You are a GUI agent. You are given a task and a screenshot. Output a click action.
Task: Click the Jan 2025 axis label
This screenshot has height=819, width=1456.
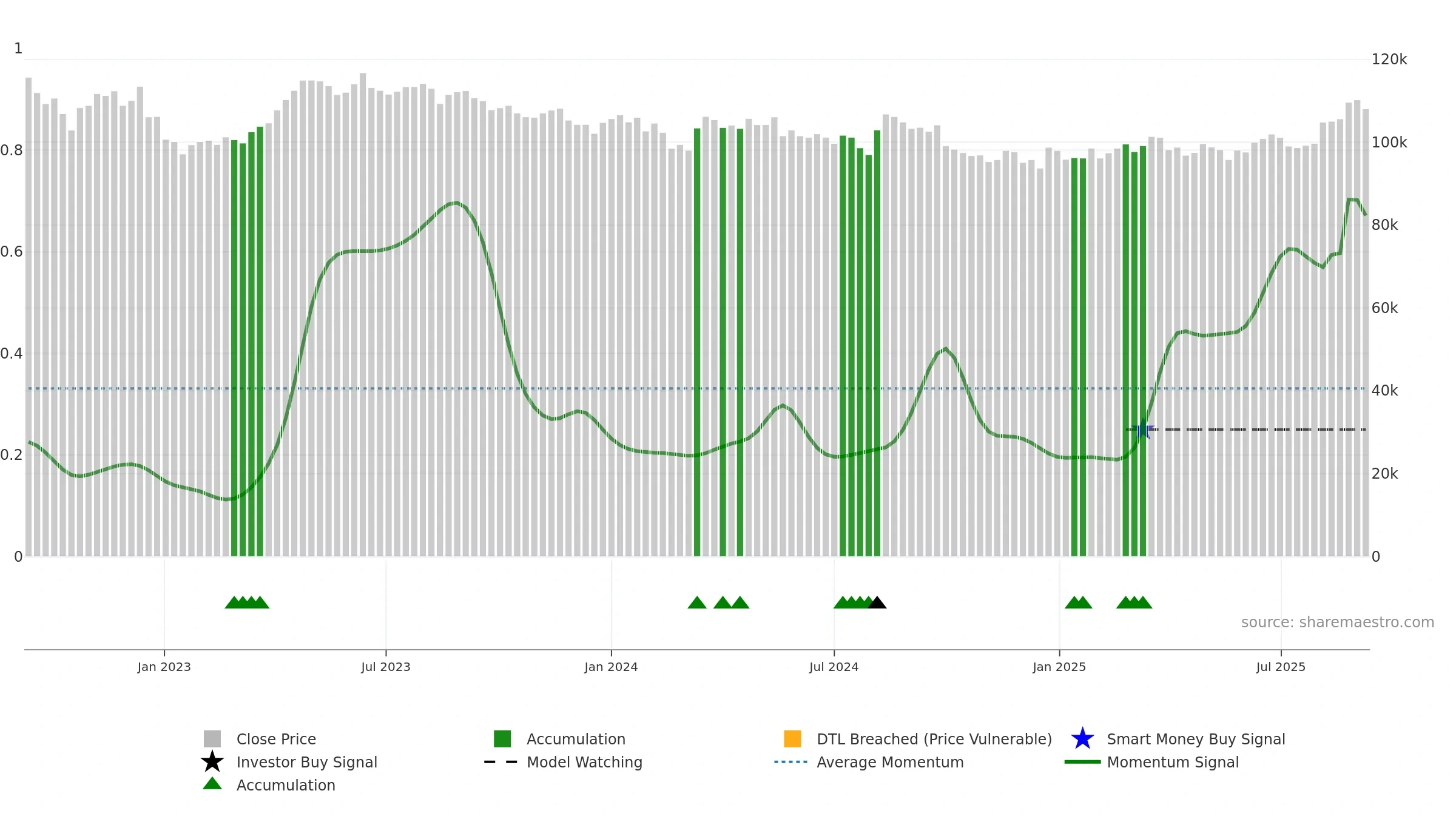1059,667
